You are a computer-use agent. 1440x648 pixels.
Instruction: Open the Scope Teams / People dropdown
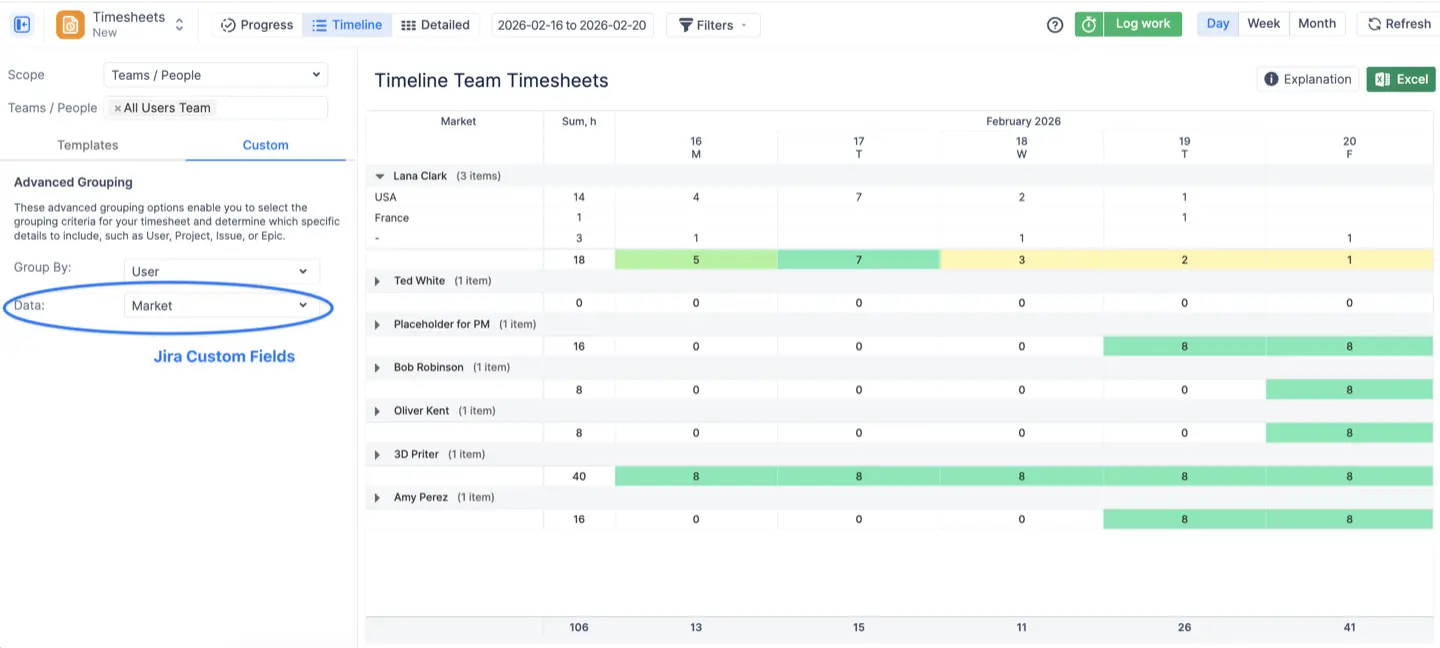coord(215,74)
